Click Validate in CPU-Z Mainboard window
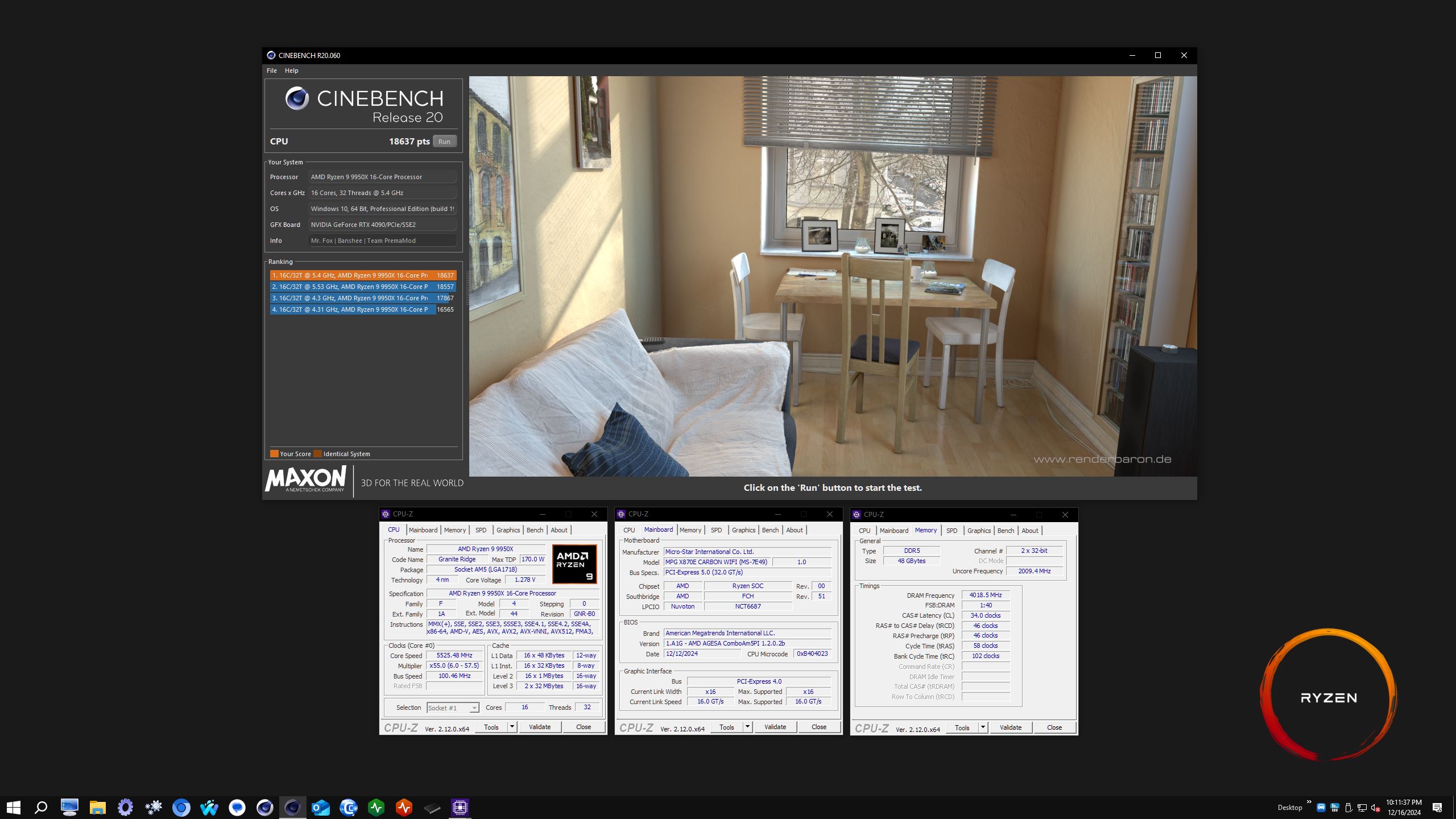1456x819 pixels. click(x=775, y=726)
